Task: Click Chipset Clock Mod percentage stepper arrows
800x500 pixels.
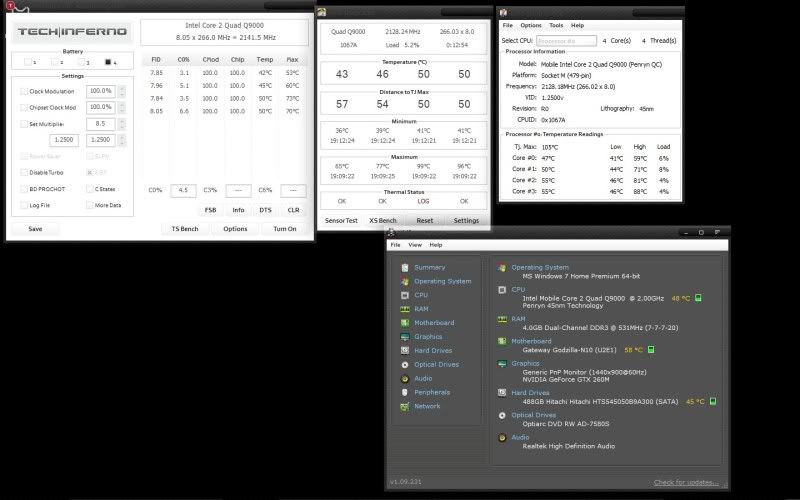Action: pyautogui.click(x=121, y=108)
